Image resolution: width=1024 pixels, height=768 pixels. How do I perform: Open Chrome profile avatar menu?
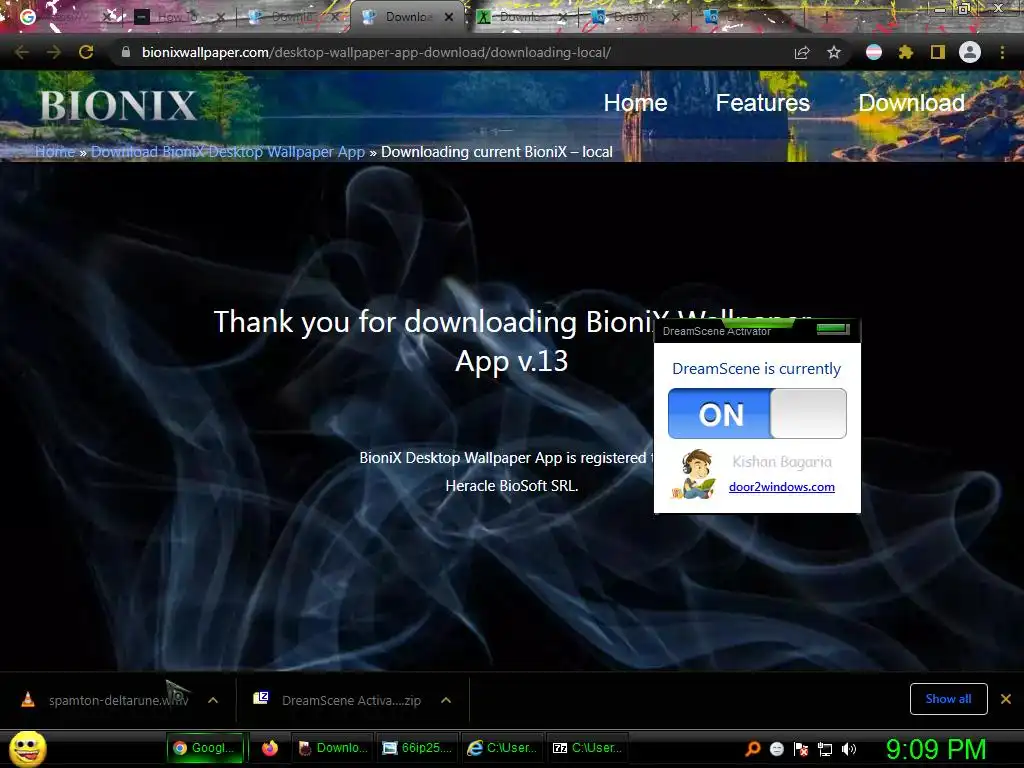pyautogui.click(x=970, y=52)
